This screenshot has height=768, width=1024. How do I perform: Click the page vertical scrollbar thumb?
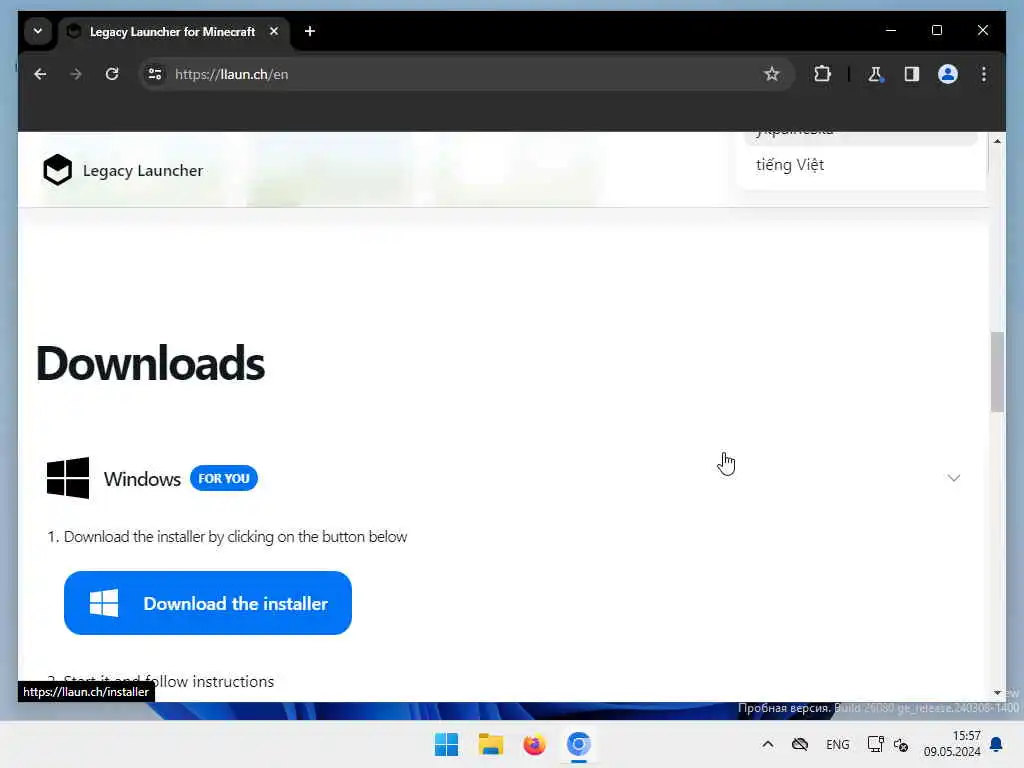pyautogui.click(x=997, y=372)
